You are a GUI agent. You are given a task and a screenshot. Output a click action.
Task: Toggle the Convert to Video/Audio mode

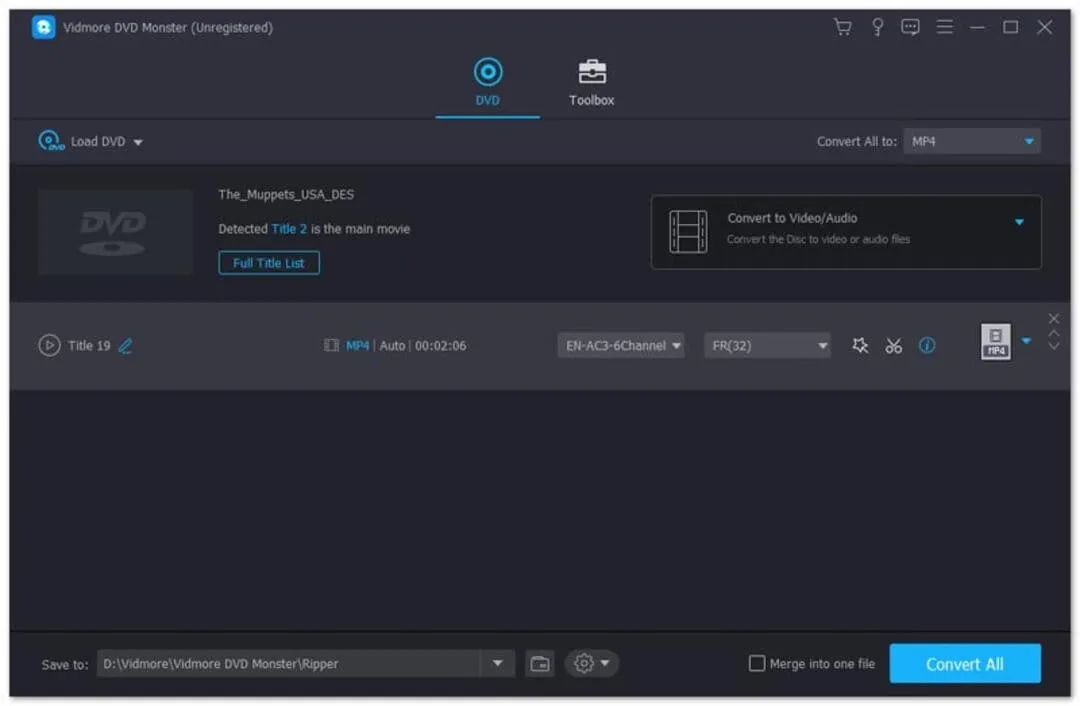pos(1019,221)
